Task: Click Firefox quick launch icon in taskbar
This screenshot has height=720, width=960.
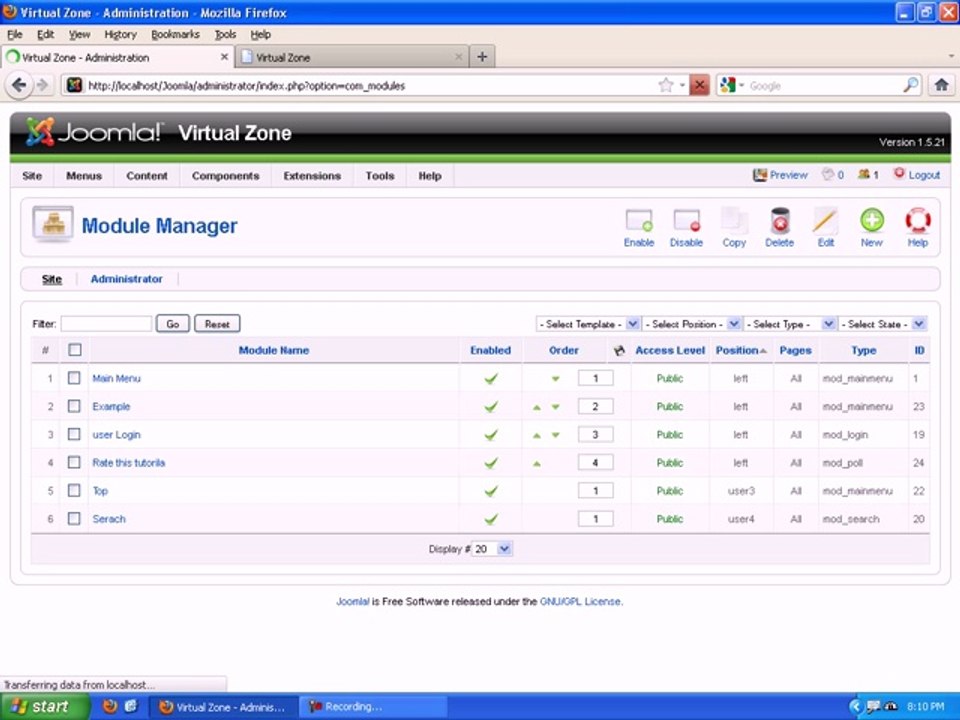Action: click(110, 706)
